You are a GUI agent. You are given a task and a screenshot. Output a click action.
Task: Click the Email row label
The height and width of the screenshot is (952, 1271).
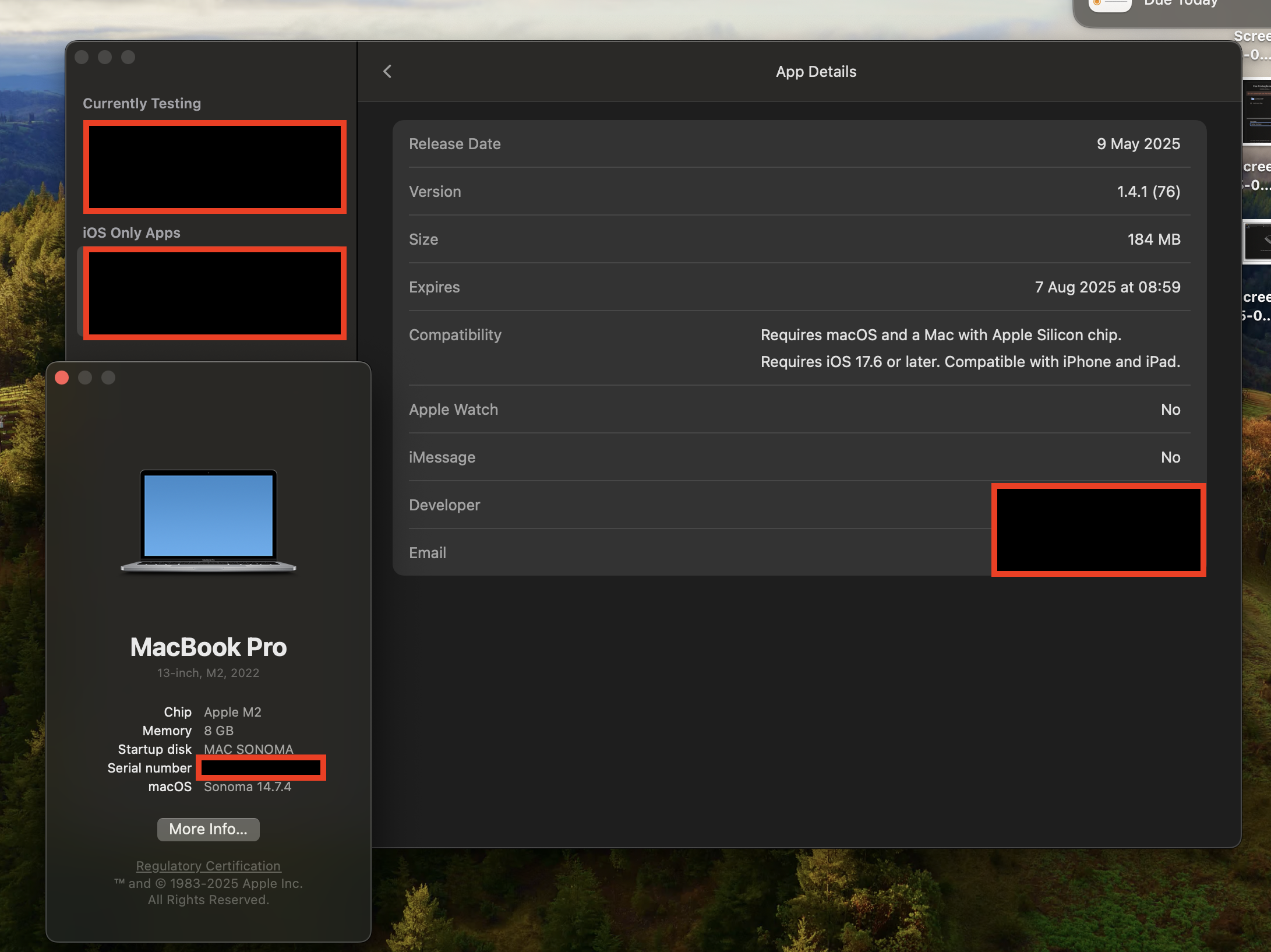pyautogui.click(x=428, y=553)
